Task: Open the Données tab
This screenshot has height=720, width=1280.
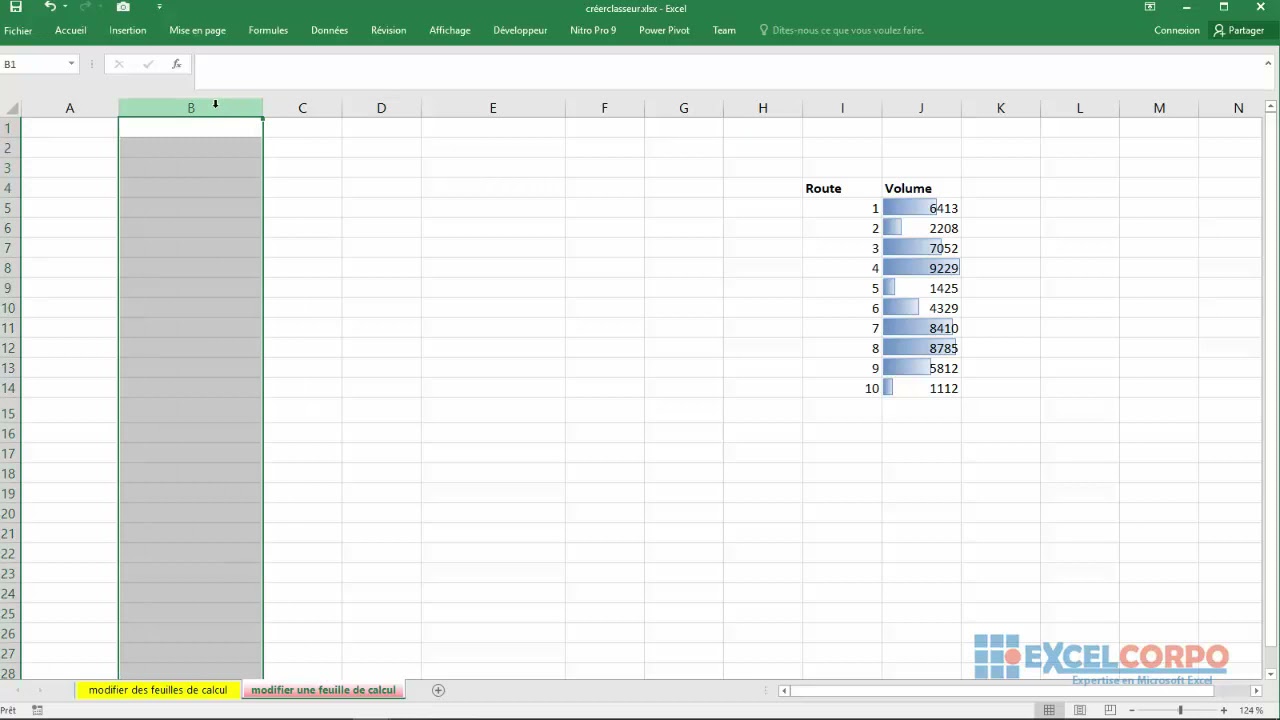Action: pos(329,30)
